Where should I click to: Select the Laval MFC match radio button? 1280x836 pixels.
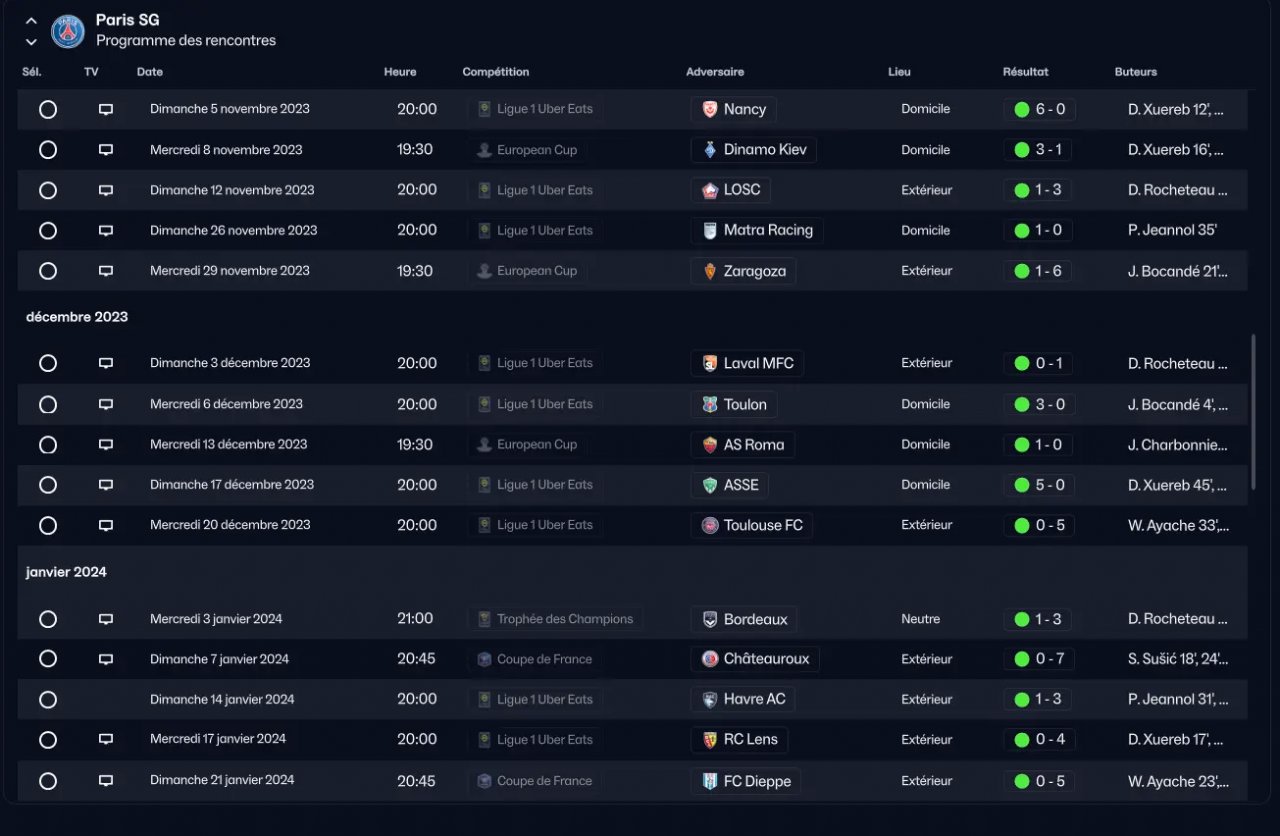(x=48, y=364)
